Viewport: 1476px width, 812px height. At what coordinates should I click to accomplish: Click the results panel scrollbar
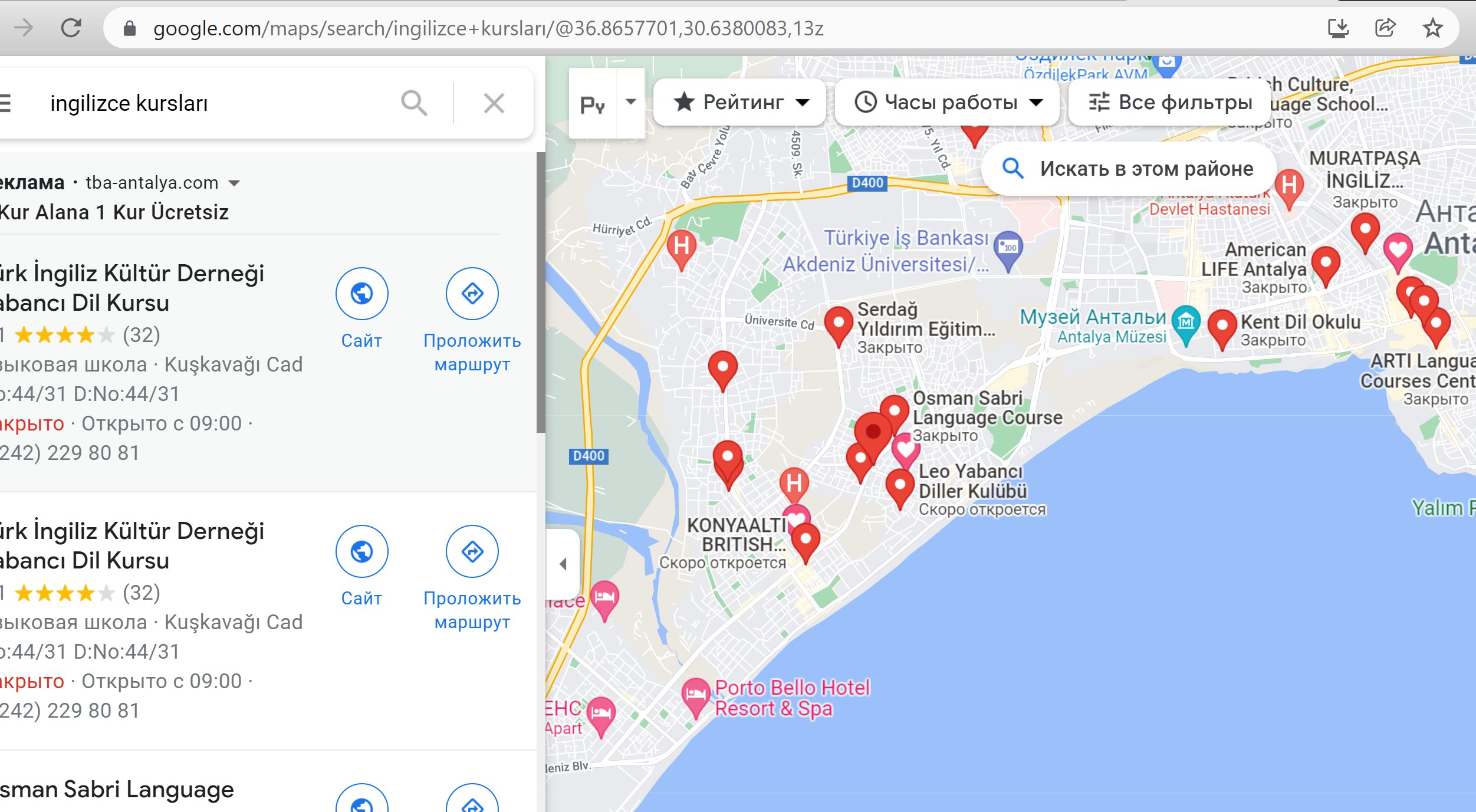pos(541,292)
